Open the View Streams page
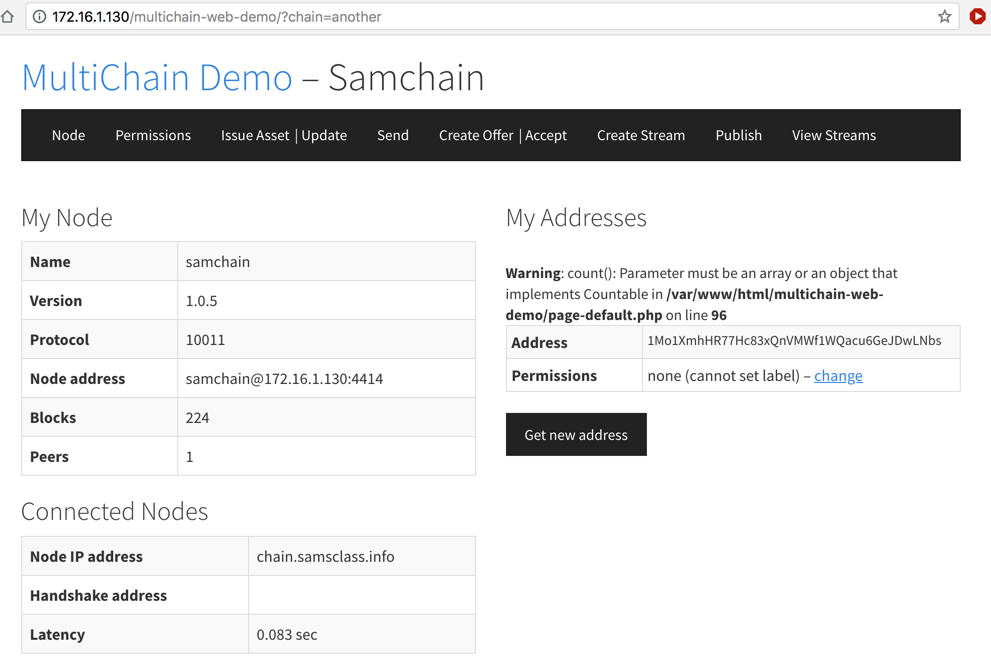This screenshot has width=991, height=660. [834, 135]
